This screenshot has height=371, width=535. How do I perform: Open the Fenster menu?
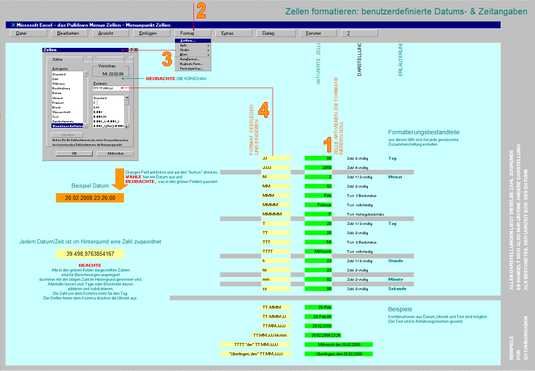pyautogui.click(x=318, y=33)
